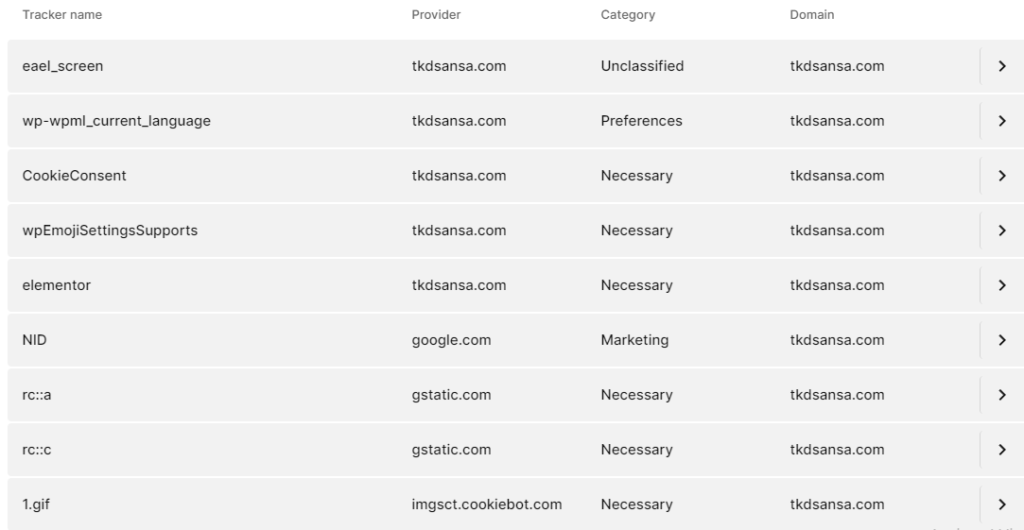Expand the wpEmojiSettingsSupports row chevron

coord(1002,230)
